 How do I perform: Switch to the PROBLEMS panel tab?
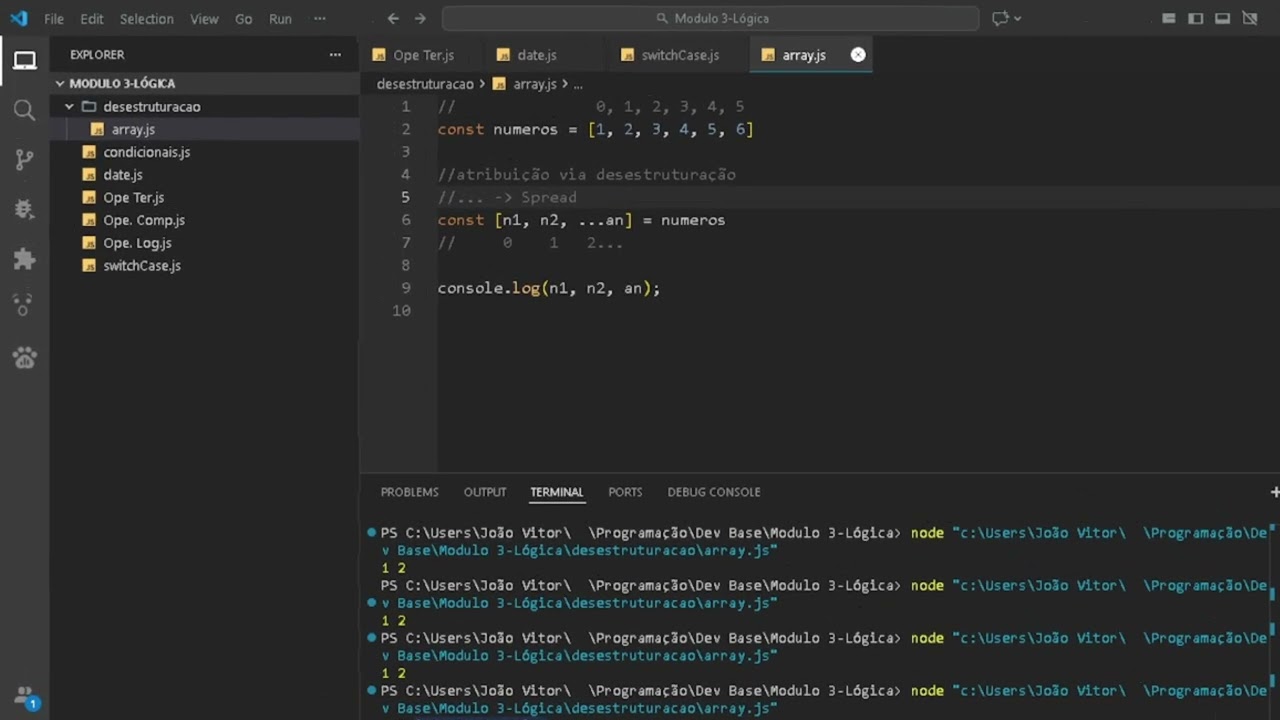409,492
